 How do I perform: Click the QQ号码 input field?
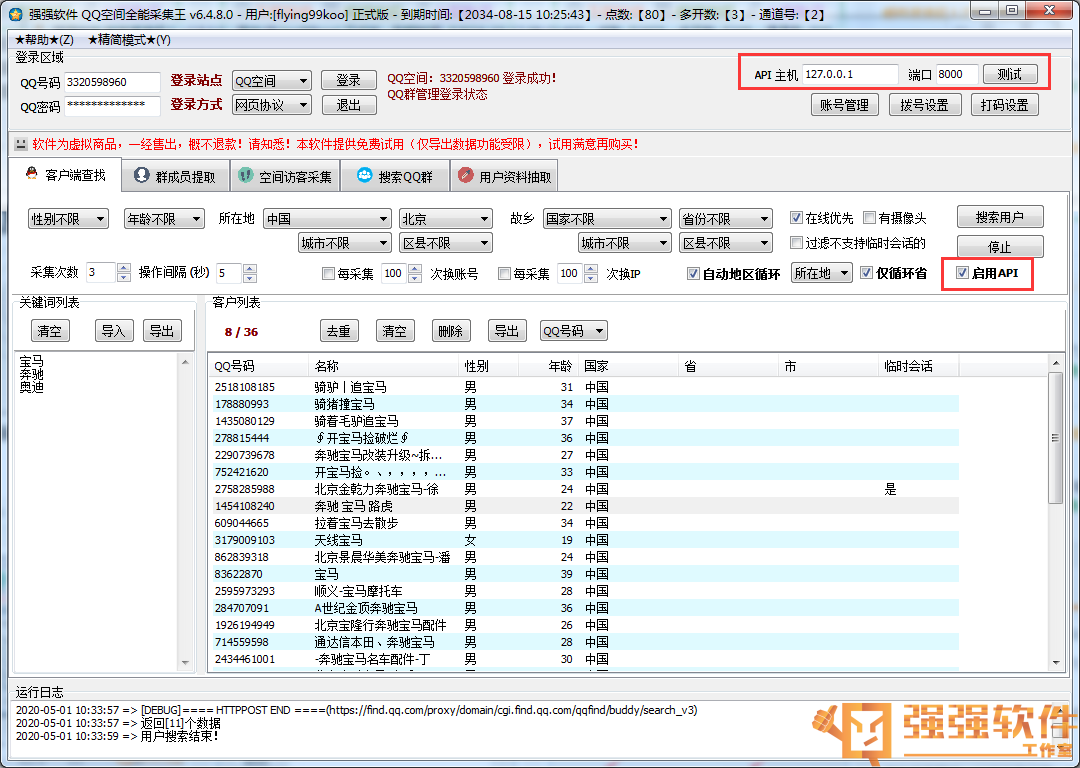pos(112,82)
